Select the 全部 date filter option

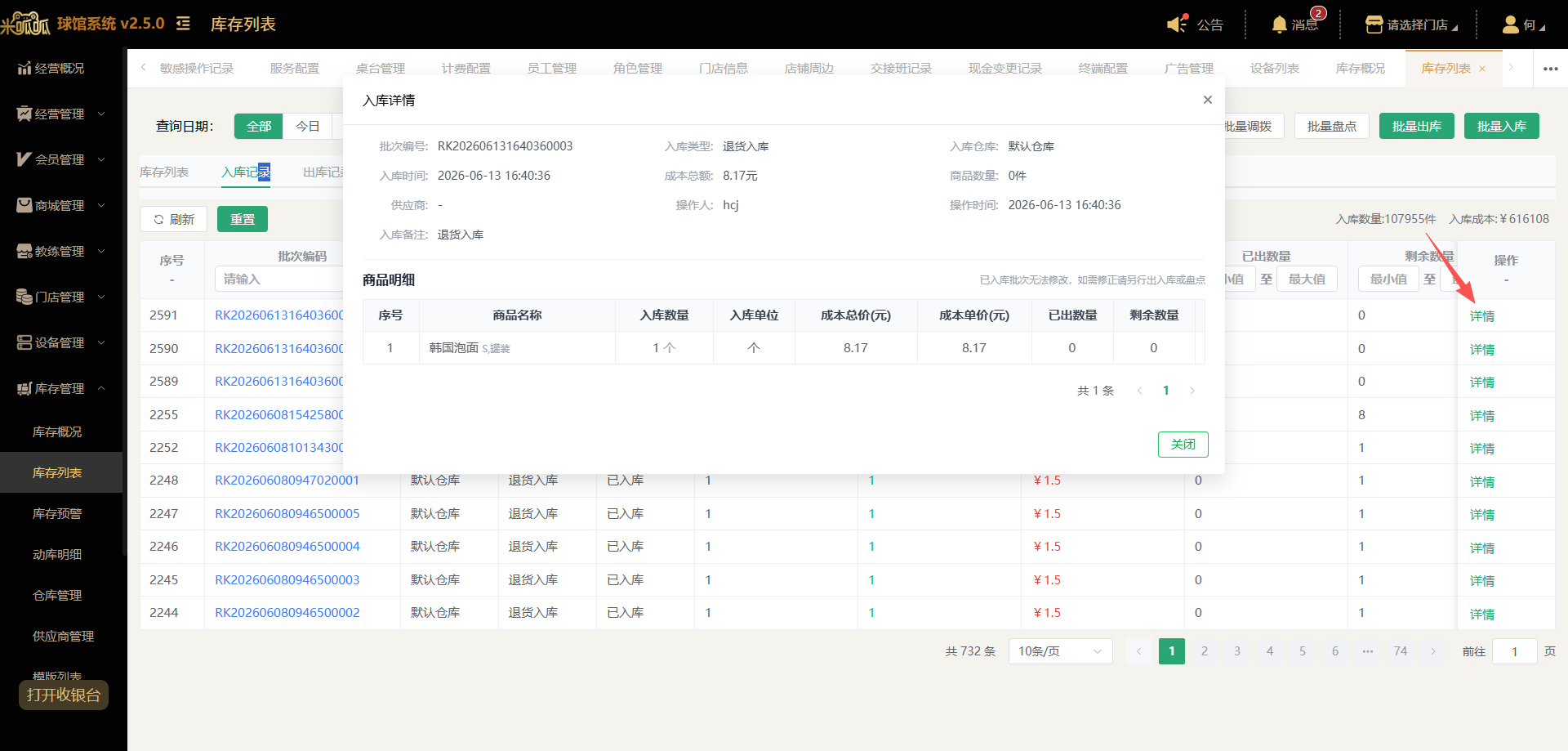pos(258,127)
